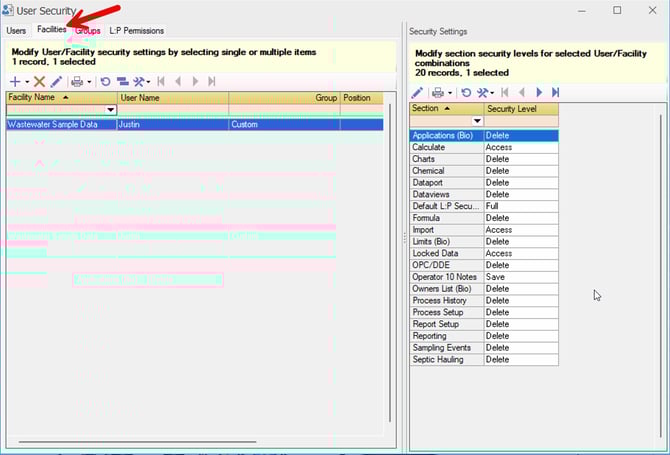Open Facility Name filter dropdown
This screenshot has width=670, height=455.
point(111,110)
